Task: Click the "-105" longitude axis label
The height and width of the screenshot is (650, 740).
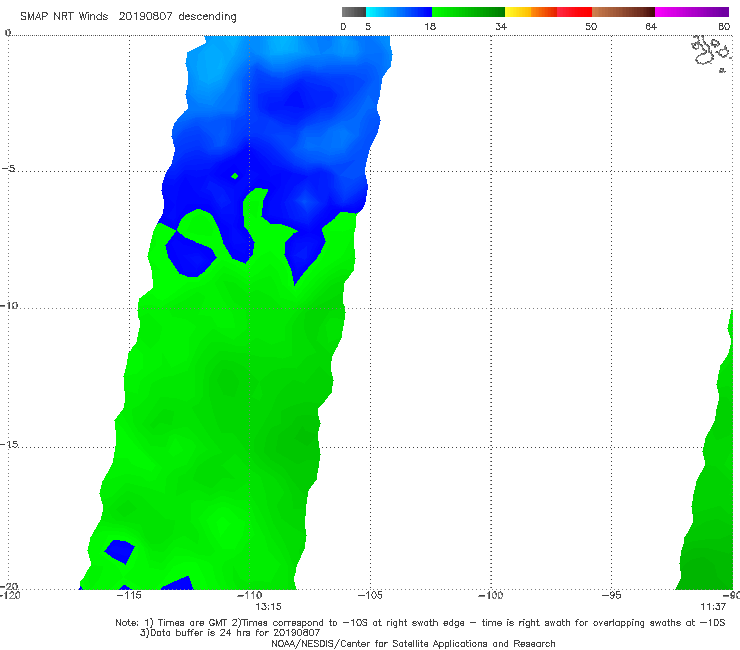Action: (370, 595)
